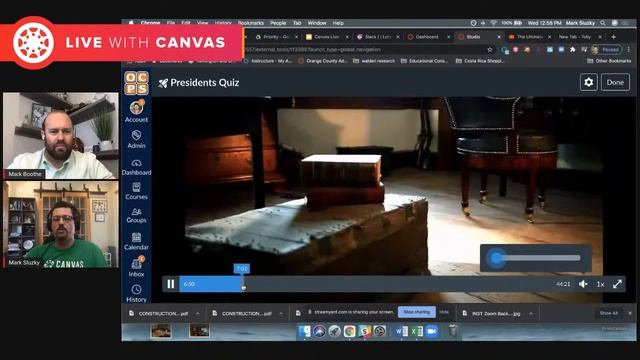Open the Chrome extensions puzzle icon

click(x=573, y=49)
